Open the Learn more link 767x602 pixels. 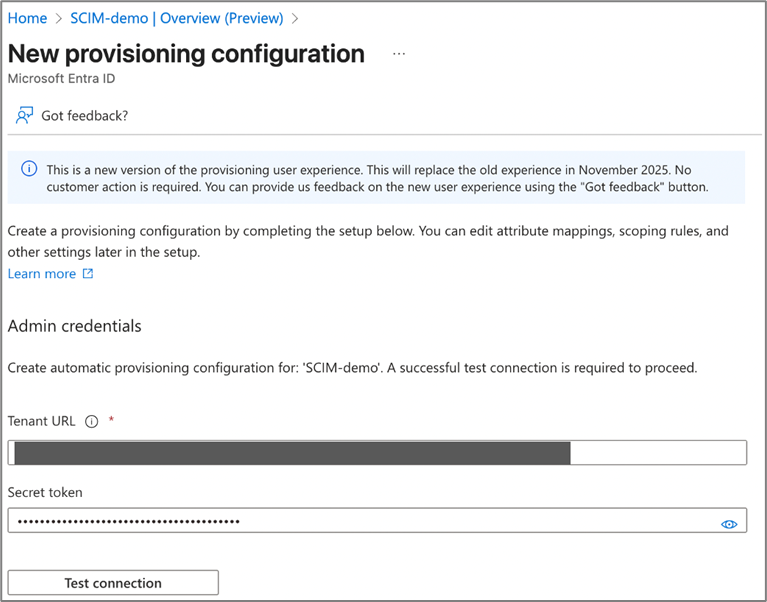42,273
